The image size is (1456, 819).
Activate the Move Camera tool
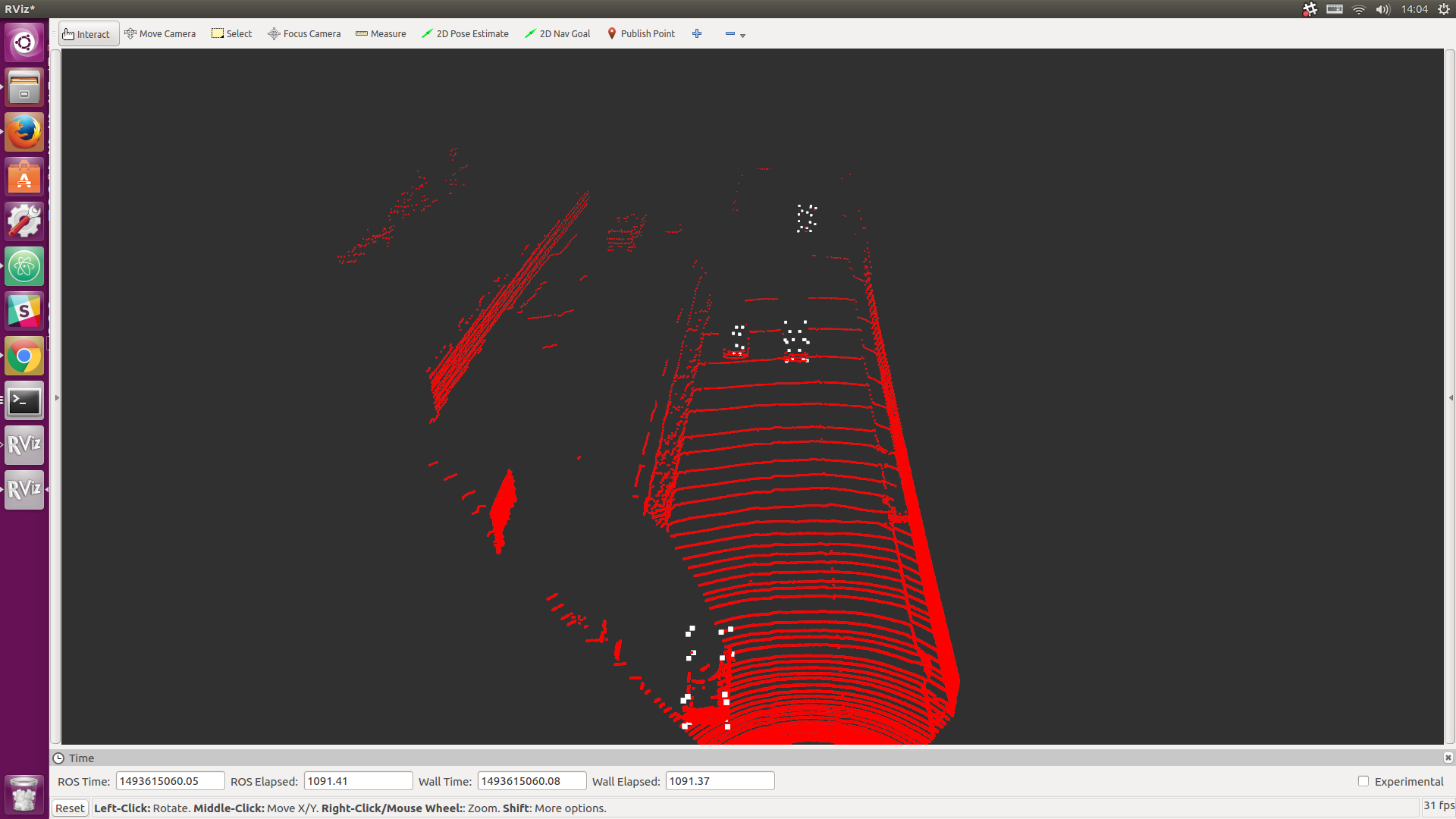160,34
